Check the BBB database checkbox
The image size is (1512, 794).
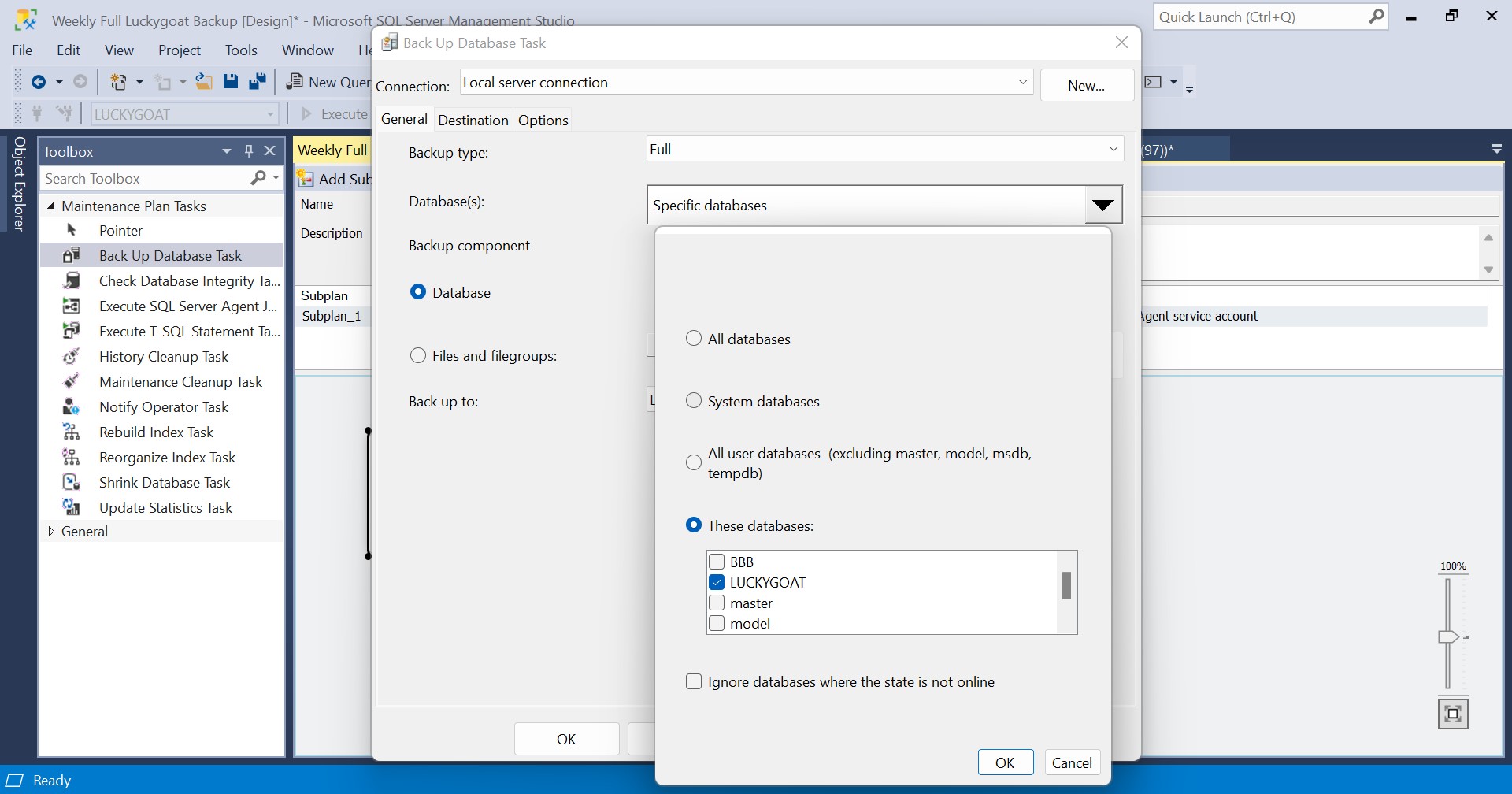717,562
